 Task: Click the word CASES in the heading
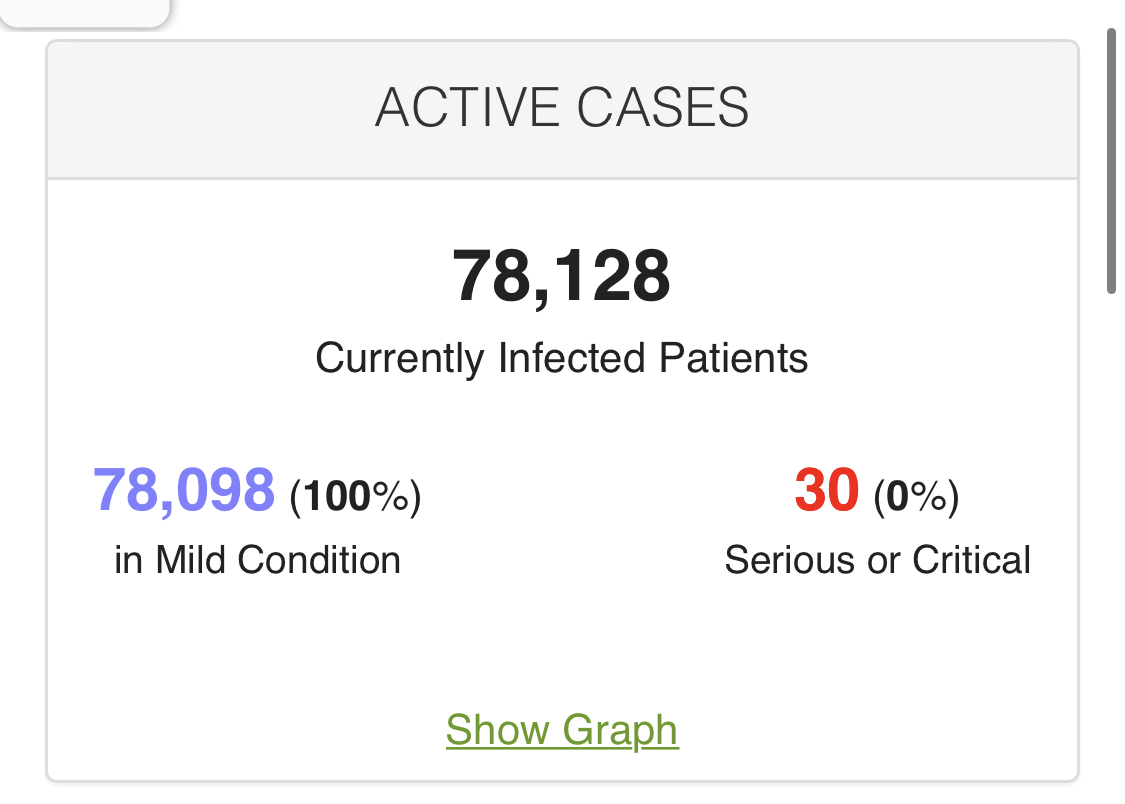[663, 108]
